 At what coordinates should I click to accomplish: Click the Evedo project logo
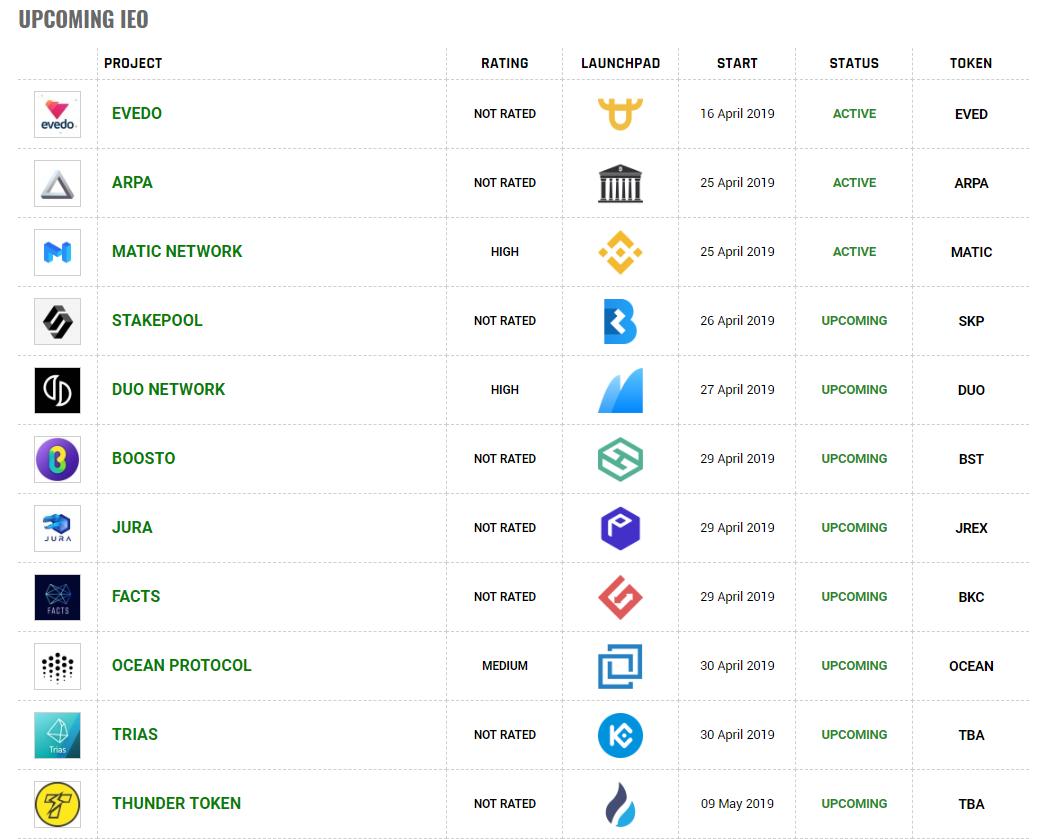[57, 114]
